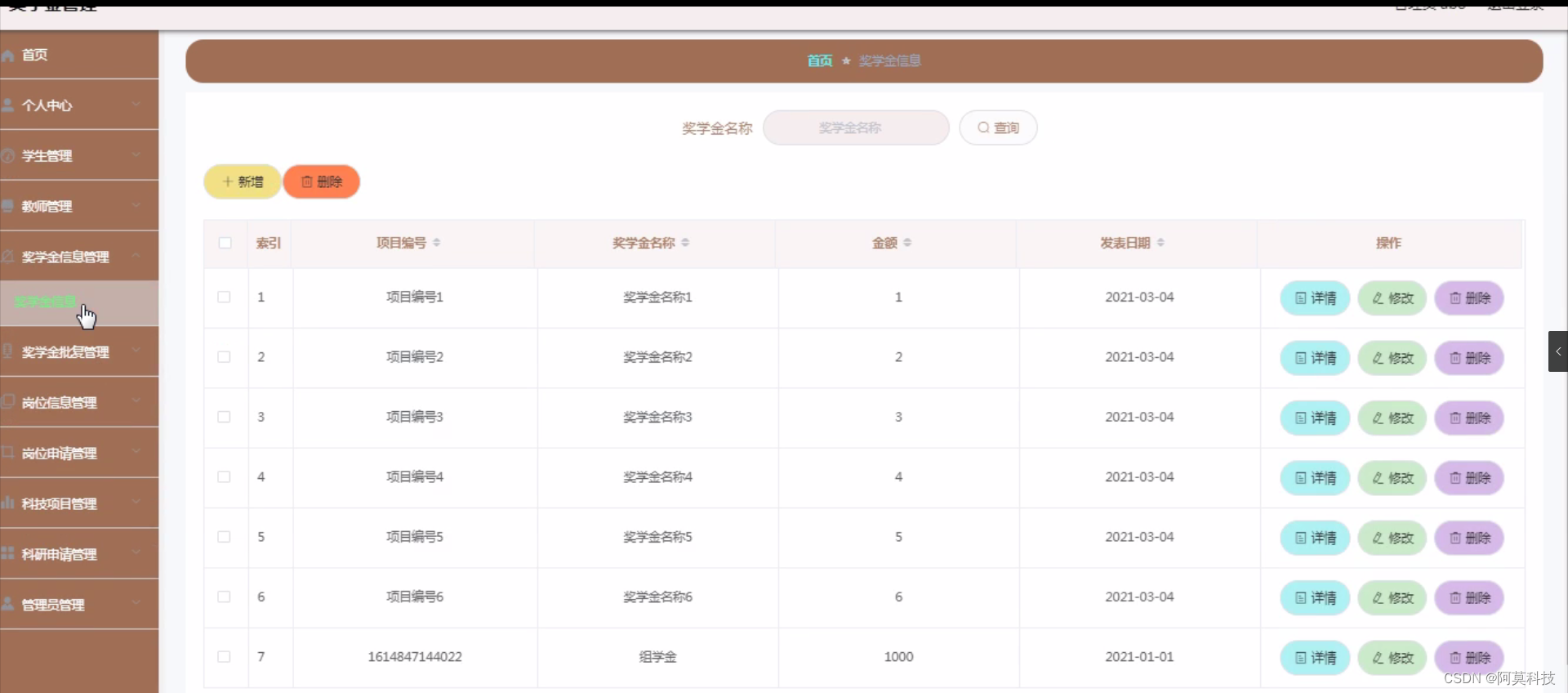This screenshot has height=693, width=1568.
Task: Open 详情 for 项目编号4 row
Action: point(1315,478)
